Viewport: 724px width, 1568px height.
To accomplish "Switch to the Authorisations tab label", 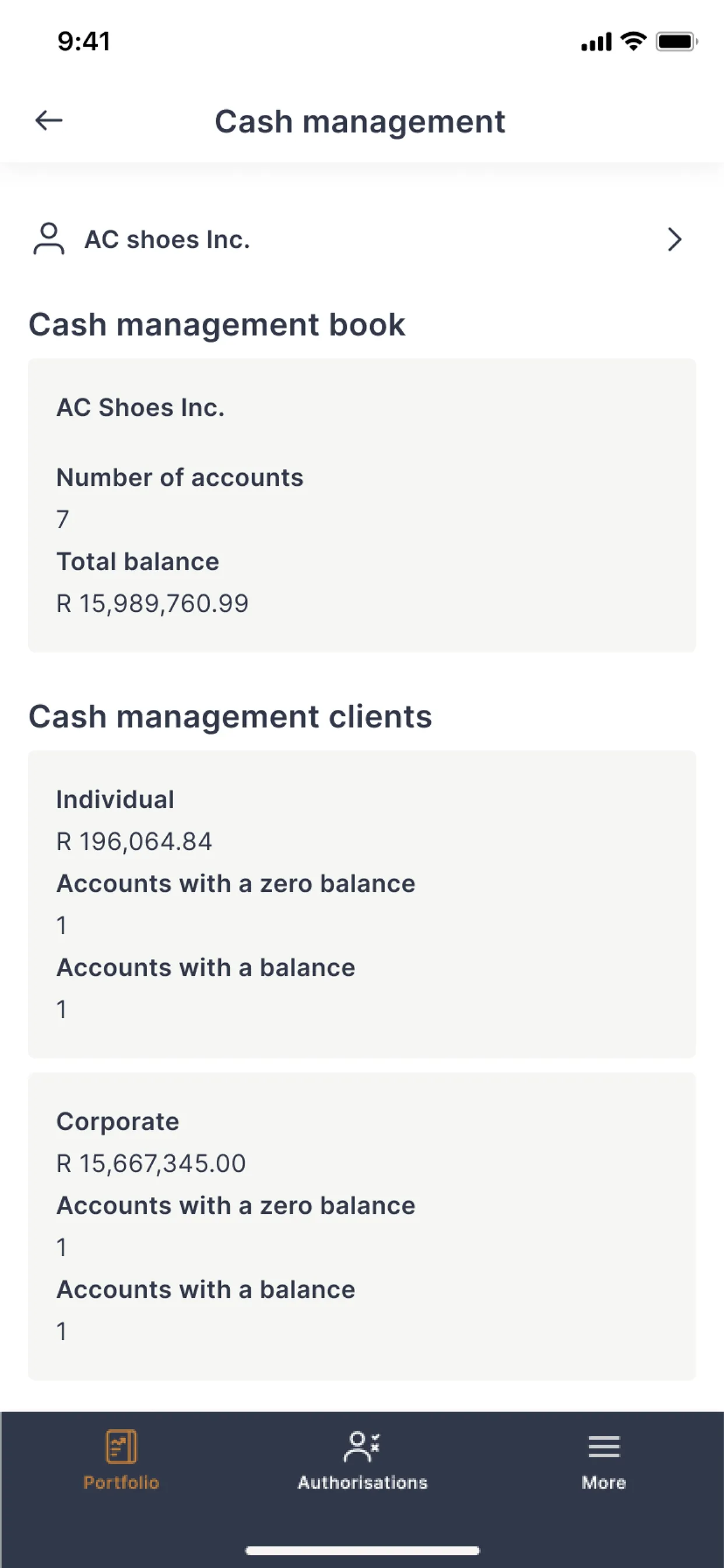I will (362, 1482).
